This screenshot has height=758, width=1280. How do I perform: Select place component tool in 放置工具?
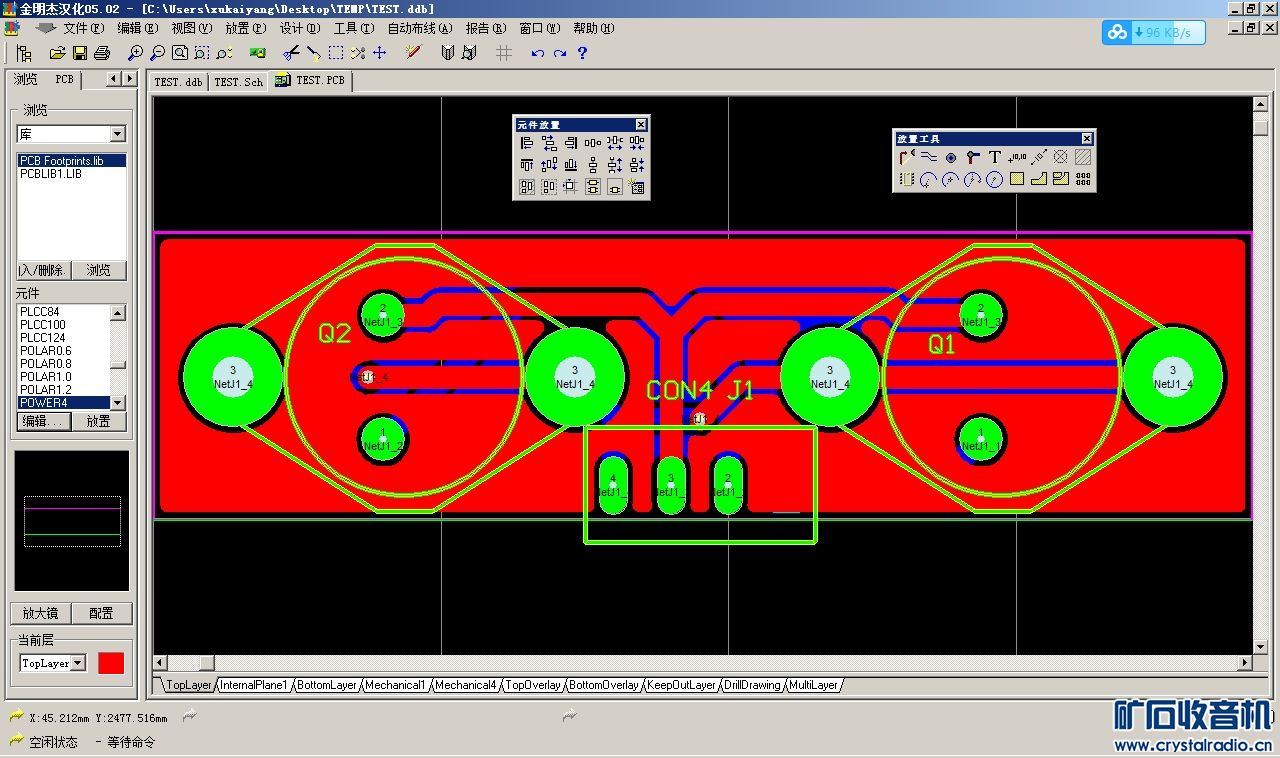907,179
